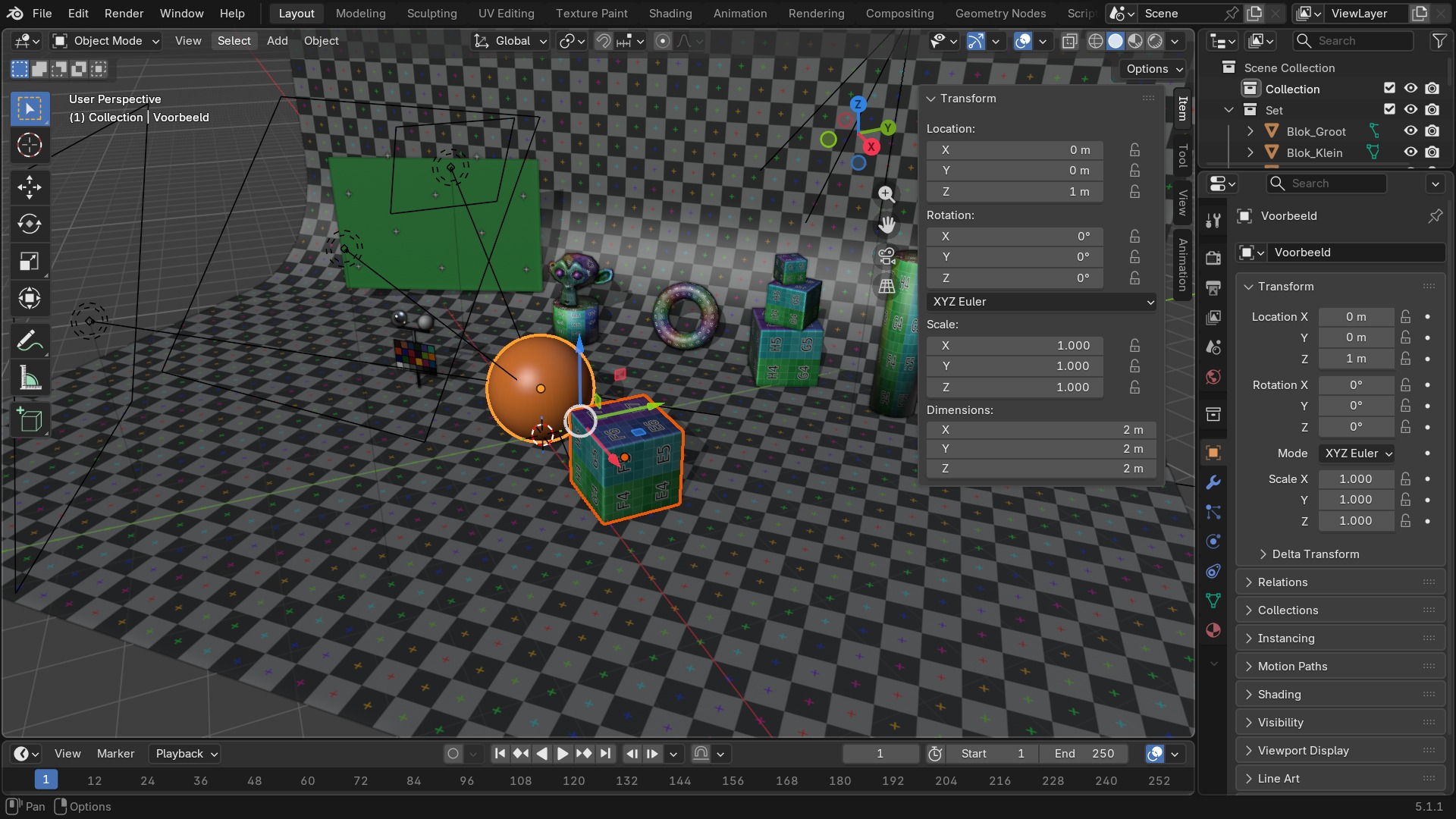Open the timeline Marker menu
This screenshot has height=819, width=1456.
(x=115, y=754)
